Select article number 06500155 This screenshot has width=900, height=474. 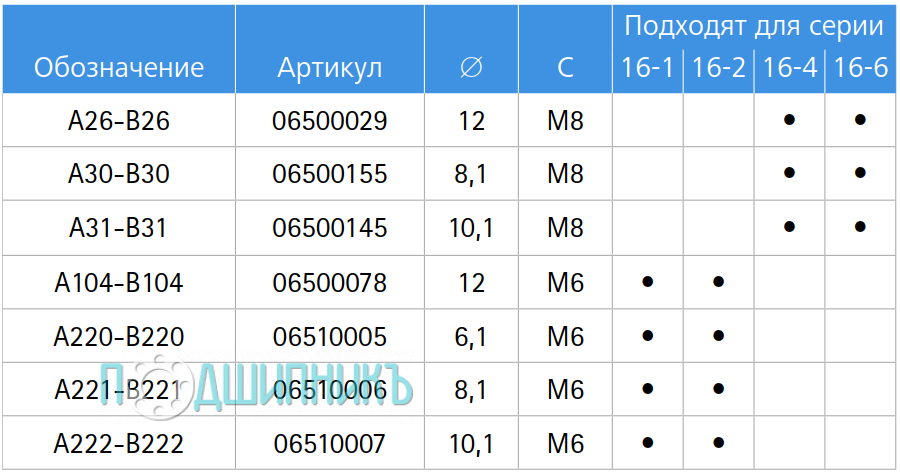click(329, 174)
